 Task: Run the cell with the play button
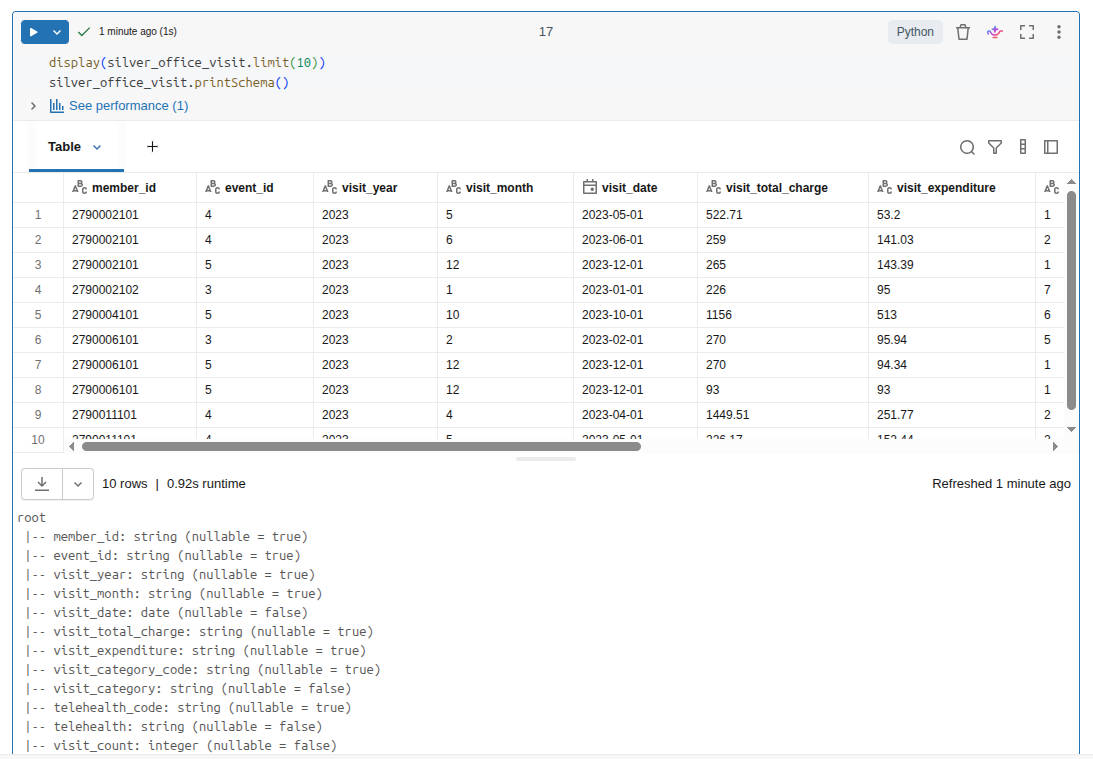34,32
